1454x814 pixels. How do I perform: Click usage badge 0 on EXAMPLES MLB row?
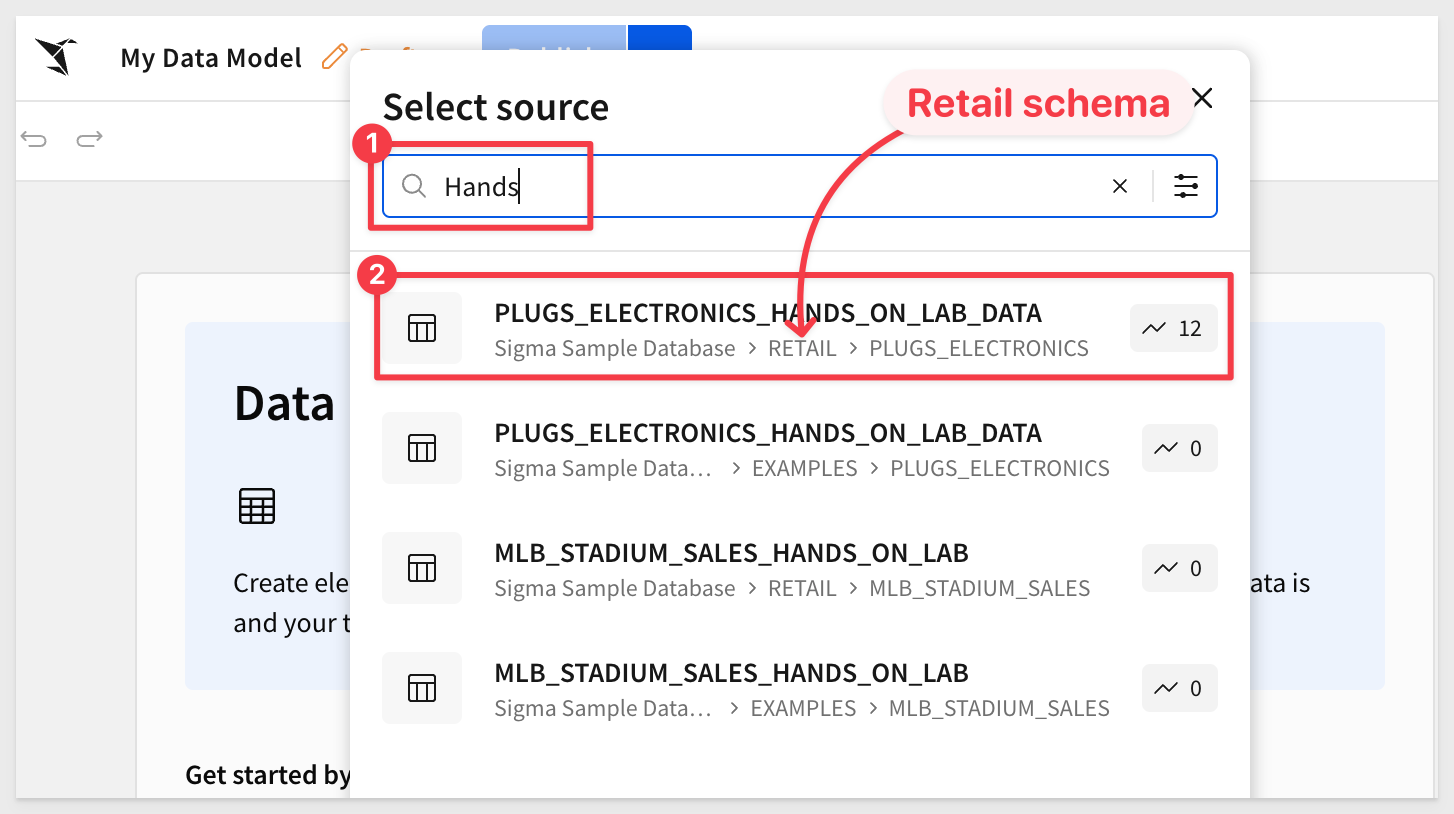[1180, 688]
